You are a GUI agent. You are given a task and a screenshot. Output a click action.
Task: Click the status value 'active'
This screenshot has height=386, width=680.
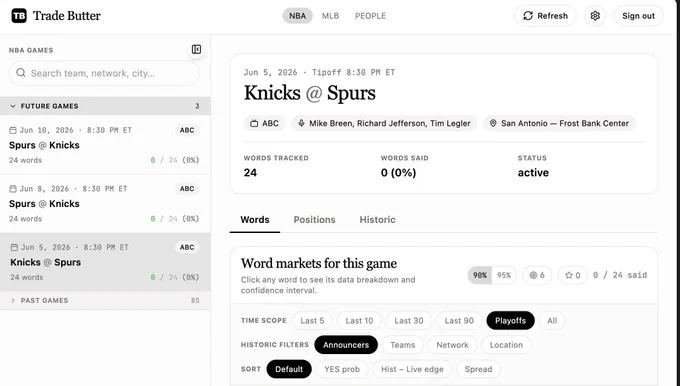(533, 173)
